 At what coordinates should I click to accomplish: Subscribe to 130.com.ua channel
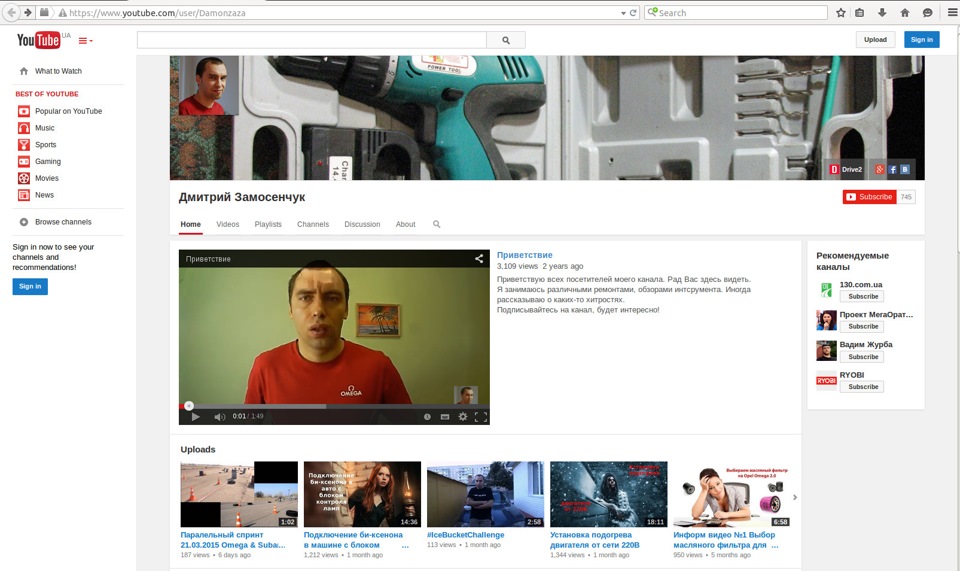[862, 297]
